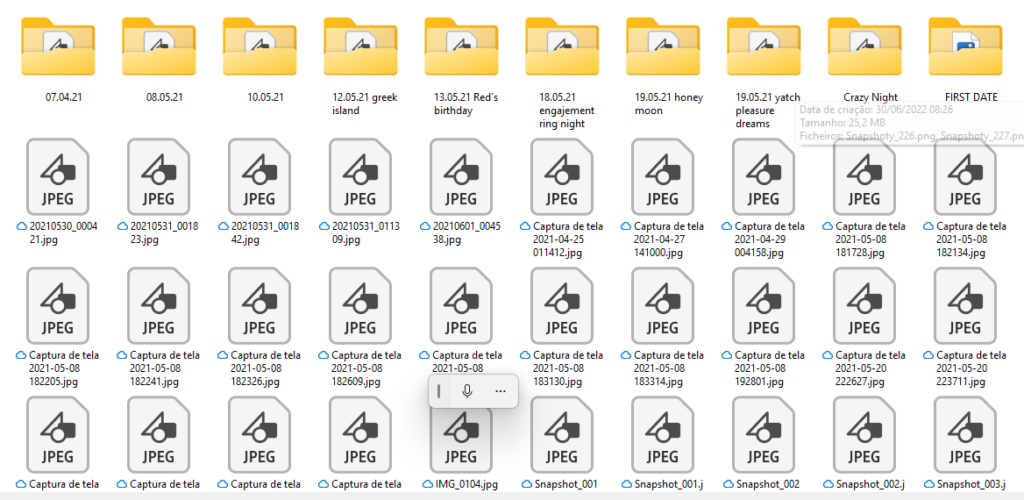Select the 13.05.21 Red's birthday folder
Screen dimensions: 1024x500
point(462,46)
